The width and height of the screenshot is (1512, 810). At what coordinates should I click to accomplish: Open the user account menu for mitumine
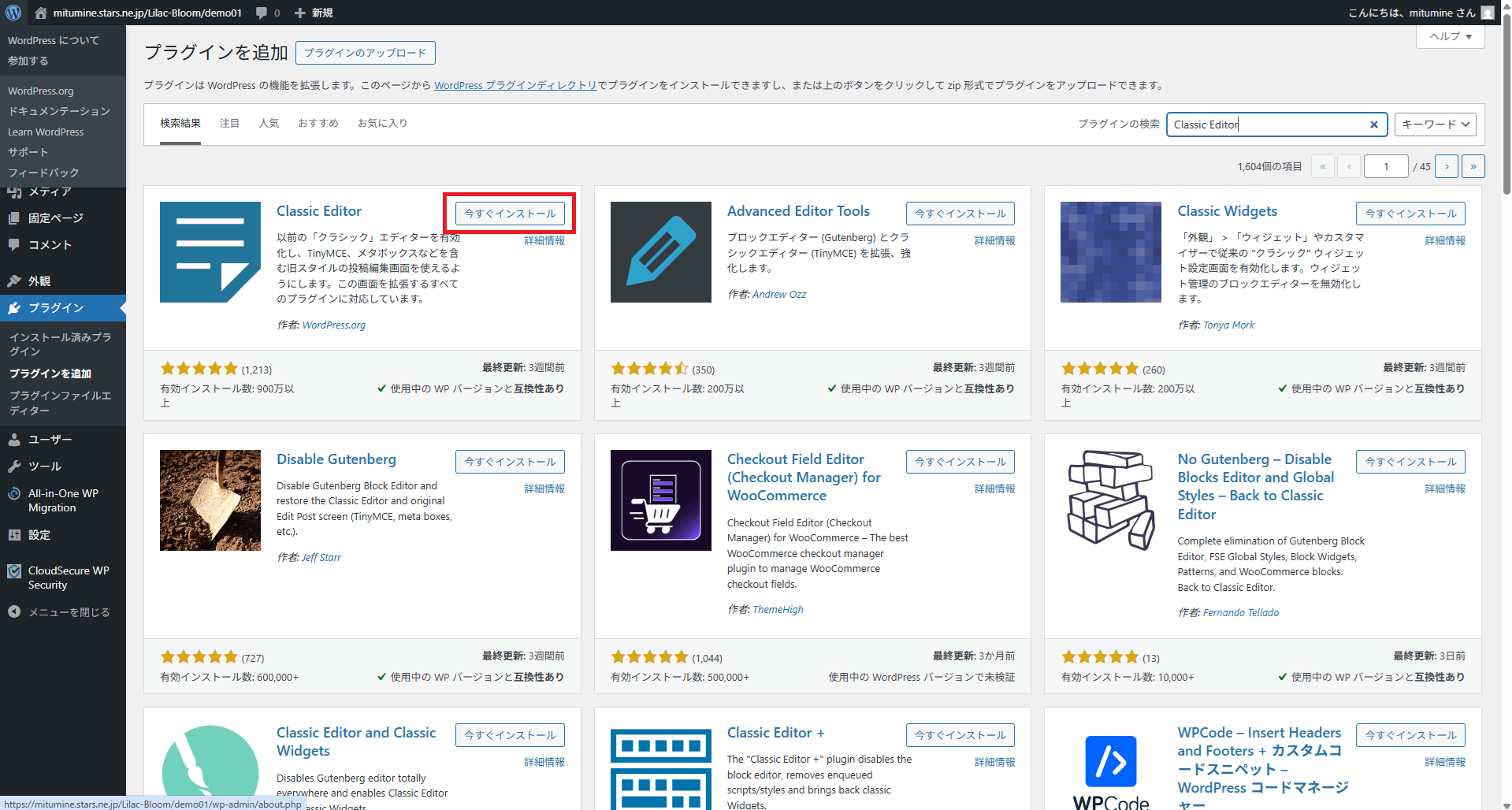point(1419,13)
